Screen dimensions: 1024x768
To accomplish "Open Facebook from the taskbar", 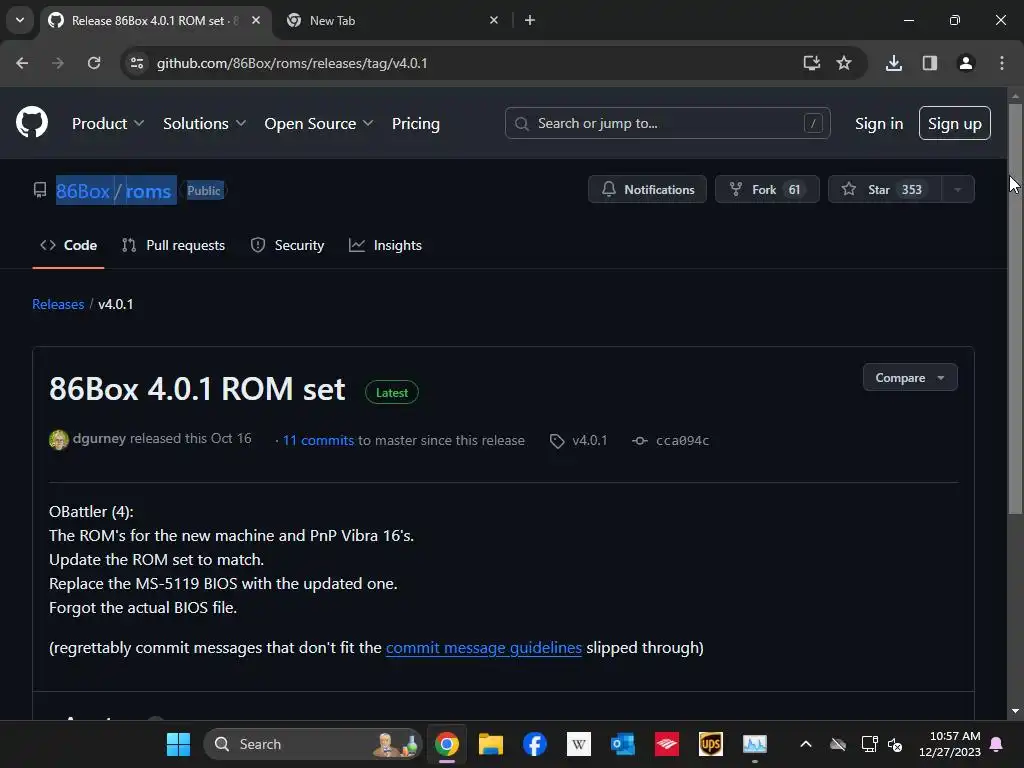I will (534, 744).
